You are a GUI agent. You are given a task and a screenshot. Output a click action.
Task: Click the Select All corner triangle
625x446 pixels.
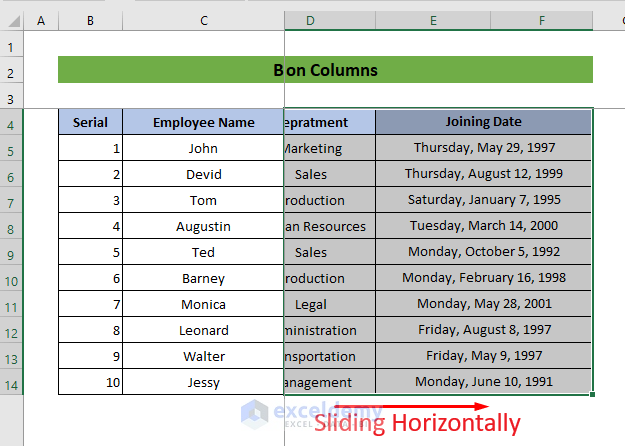[12, 20]
